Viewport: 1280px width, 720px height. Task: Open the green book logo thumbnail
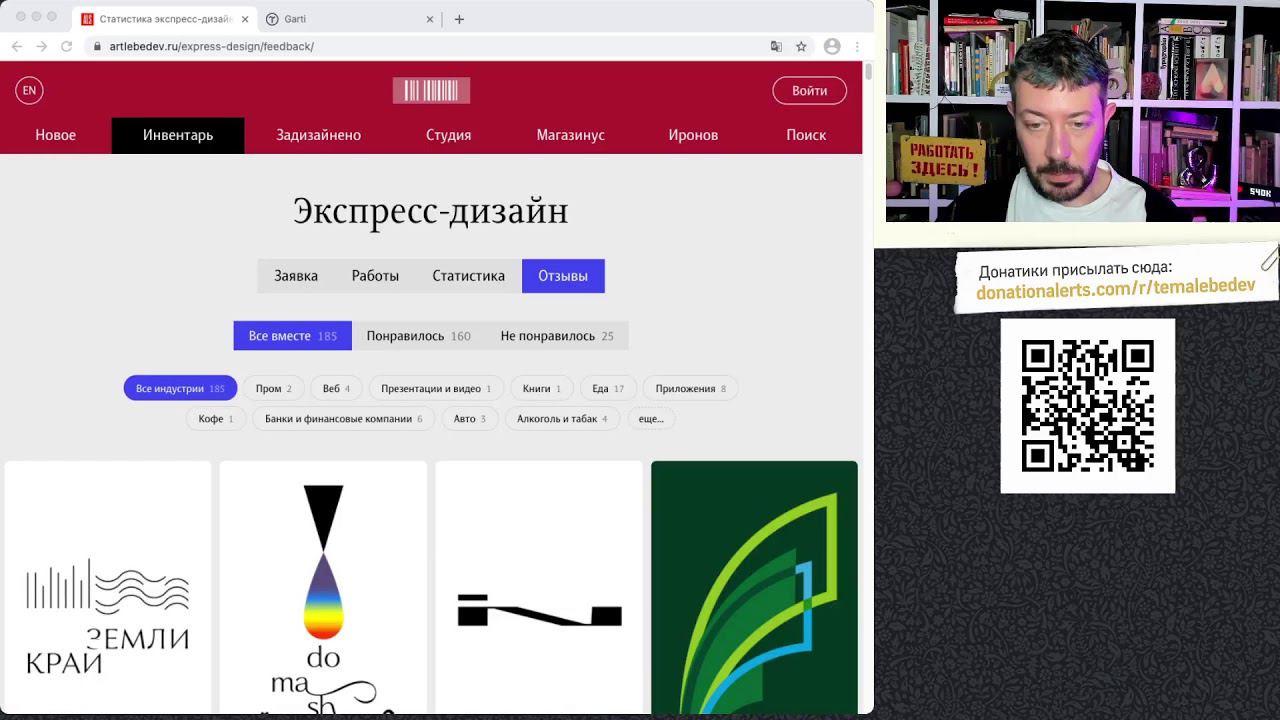(754, 588)
